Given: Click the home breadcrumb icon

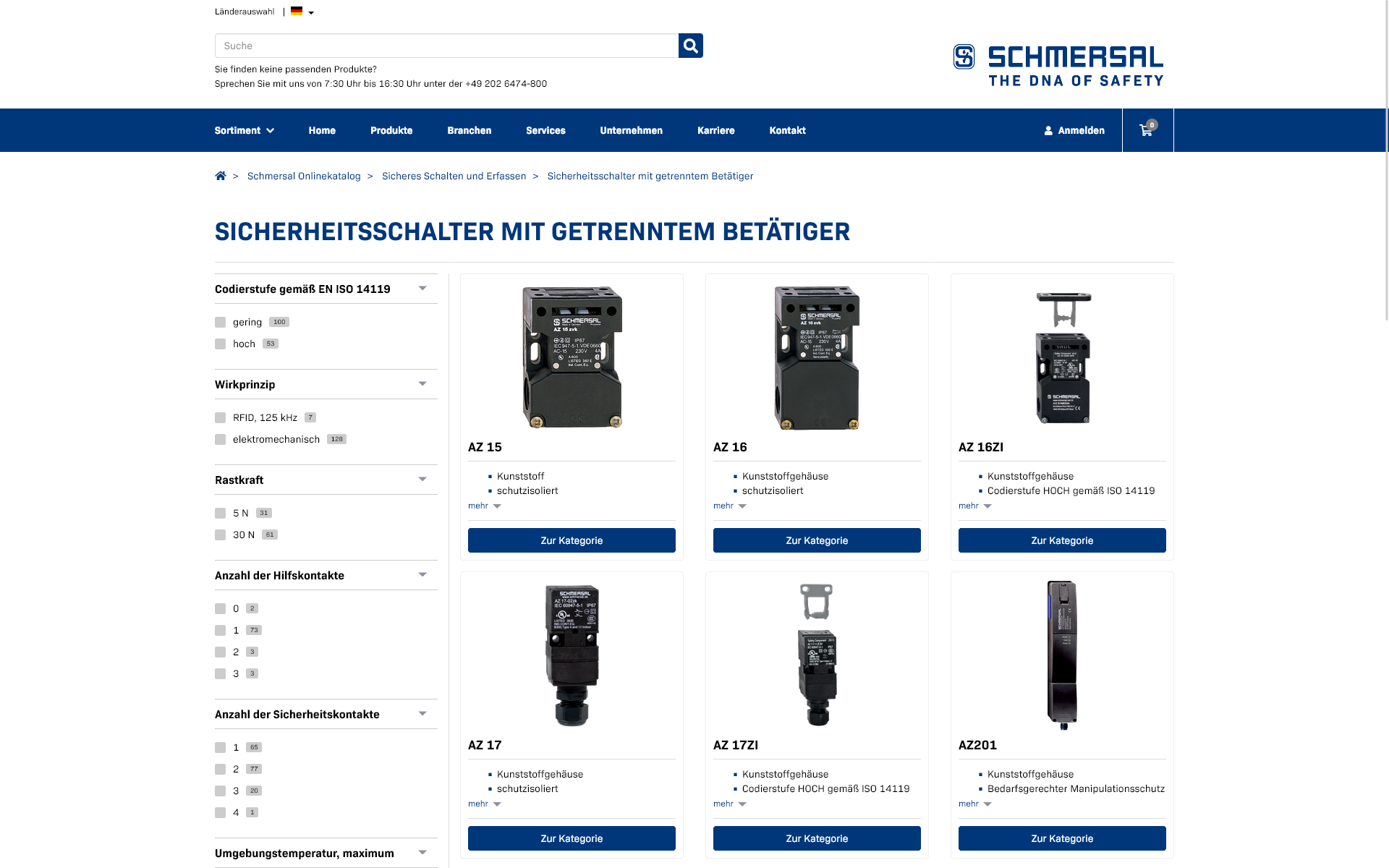Looking at the screenshot, I should (221, 176).
